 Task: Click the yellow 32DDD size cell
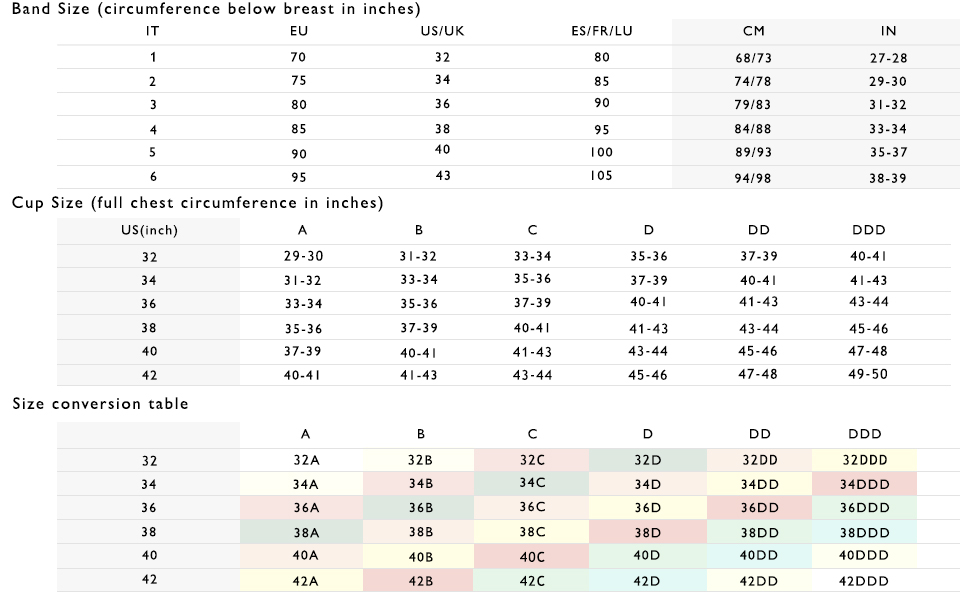[x=865, y=461]
